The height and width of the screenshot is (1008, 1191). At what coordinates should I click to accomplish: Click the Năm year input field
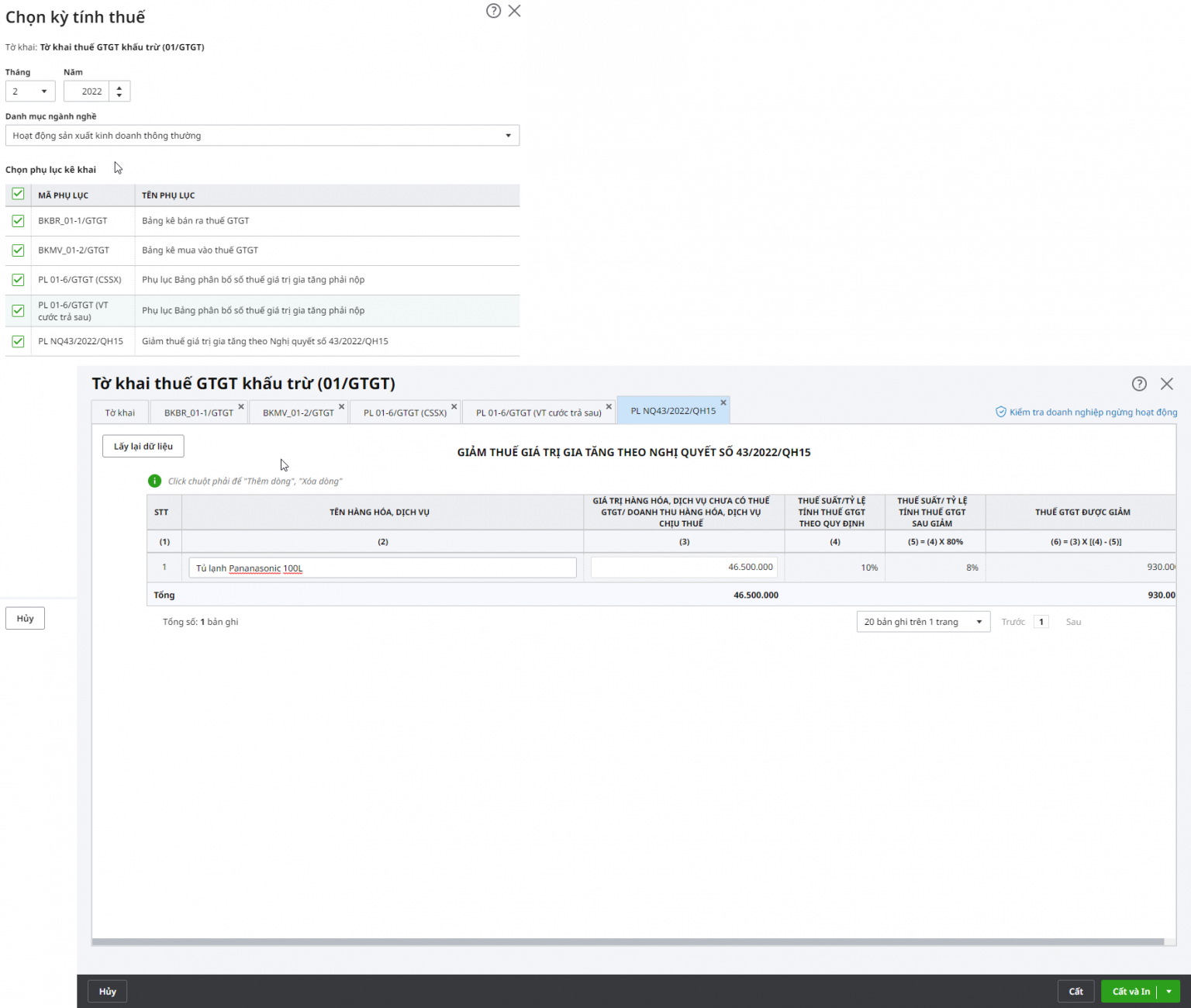[86, 91]
